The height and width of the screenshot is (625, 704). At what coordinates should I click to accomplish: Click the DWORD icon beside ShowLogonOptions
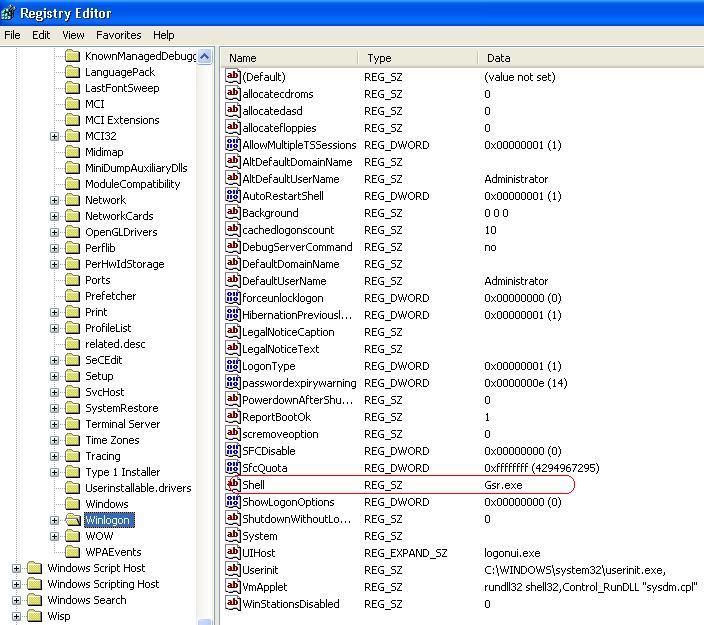coord(233,502)
